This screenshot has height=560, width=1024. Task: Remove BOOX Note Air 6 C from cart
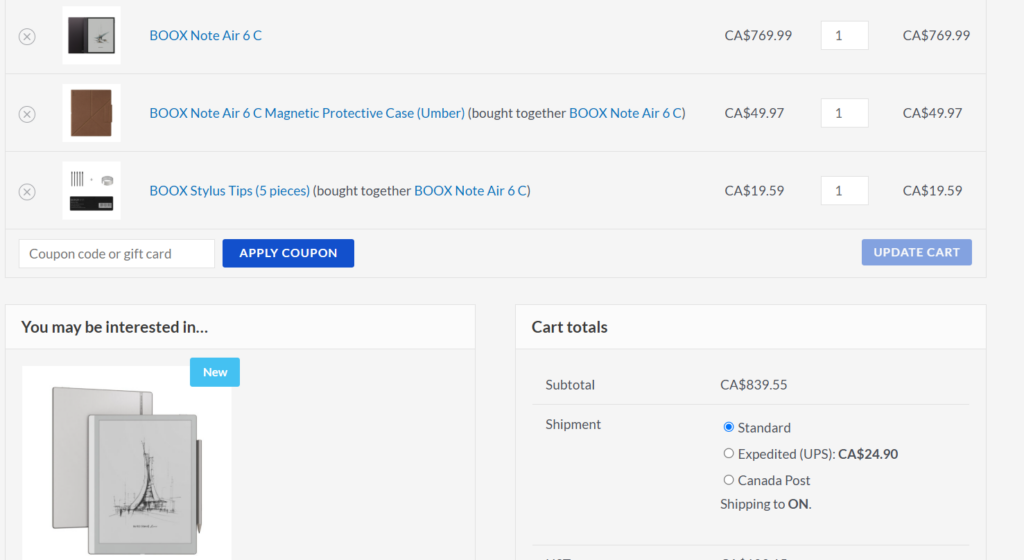27,37
